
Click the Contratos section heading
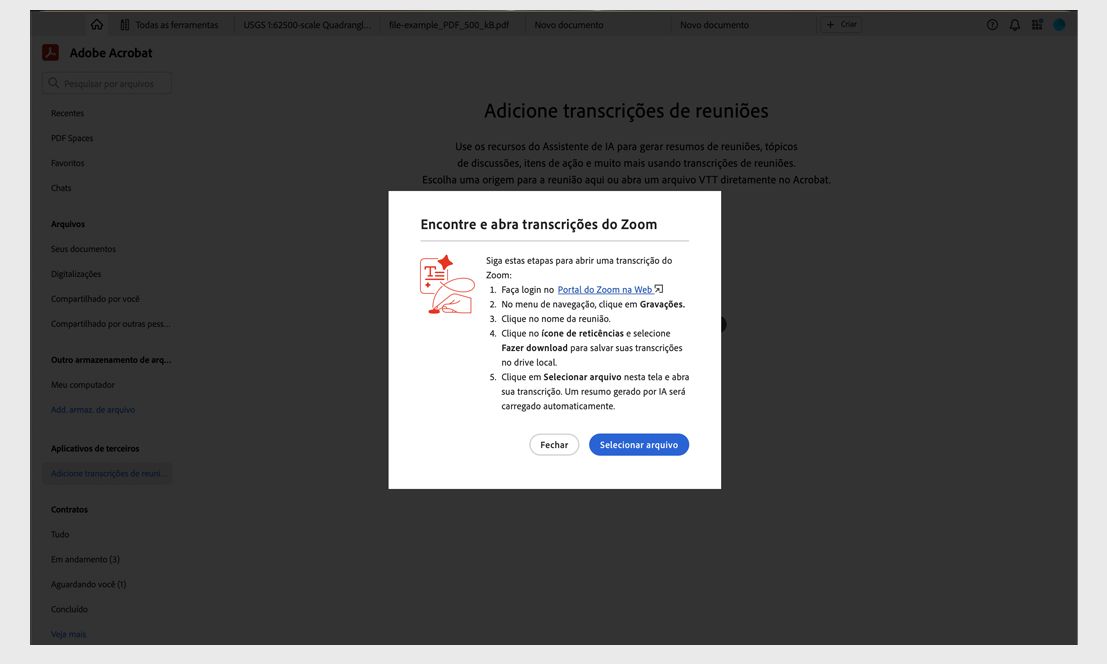coord(69,509)
